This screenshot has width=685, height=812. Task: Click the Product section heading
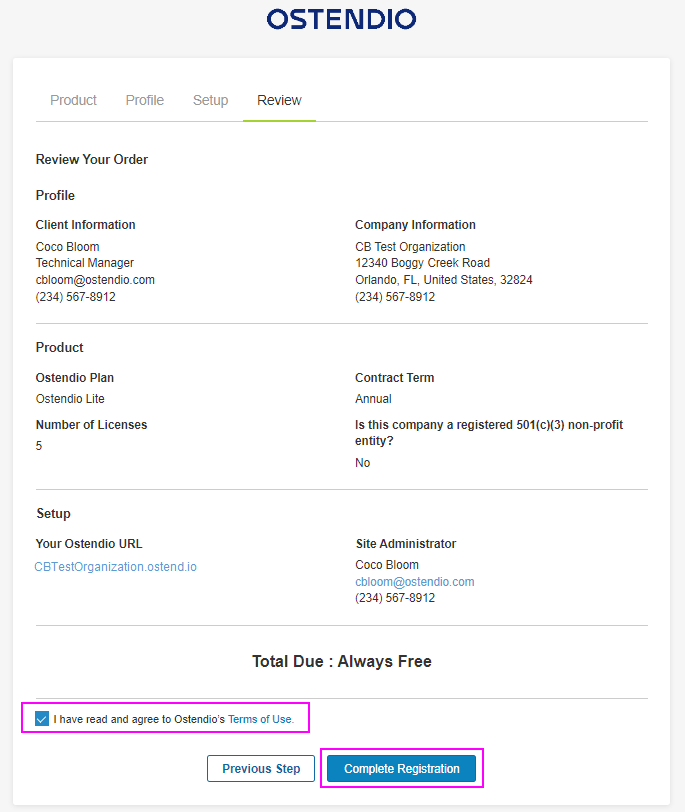60,347
